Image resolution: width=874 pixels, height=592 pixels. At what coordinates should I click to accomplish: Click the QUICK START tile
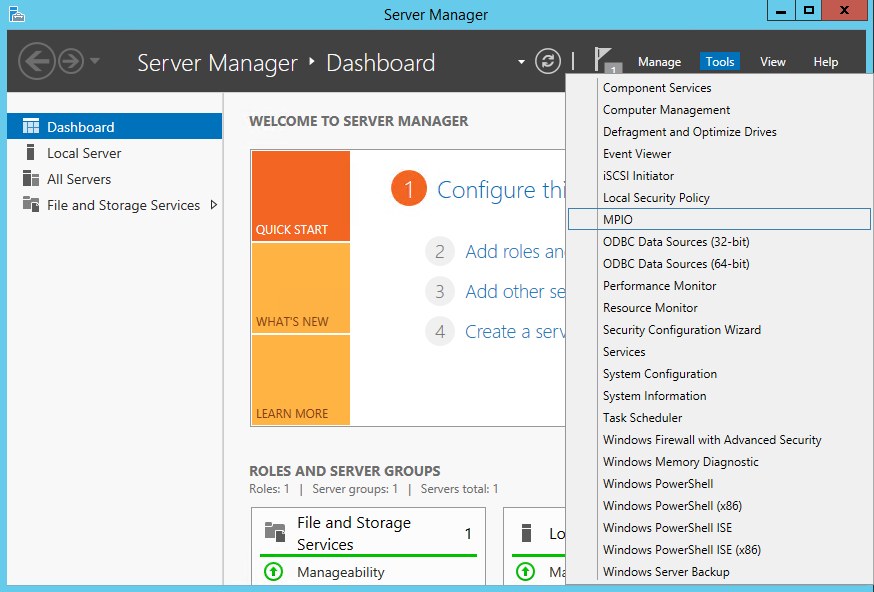(300, 196)
